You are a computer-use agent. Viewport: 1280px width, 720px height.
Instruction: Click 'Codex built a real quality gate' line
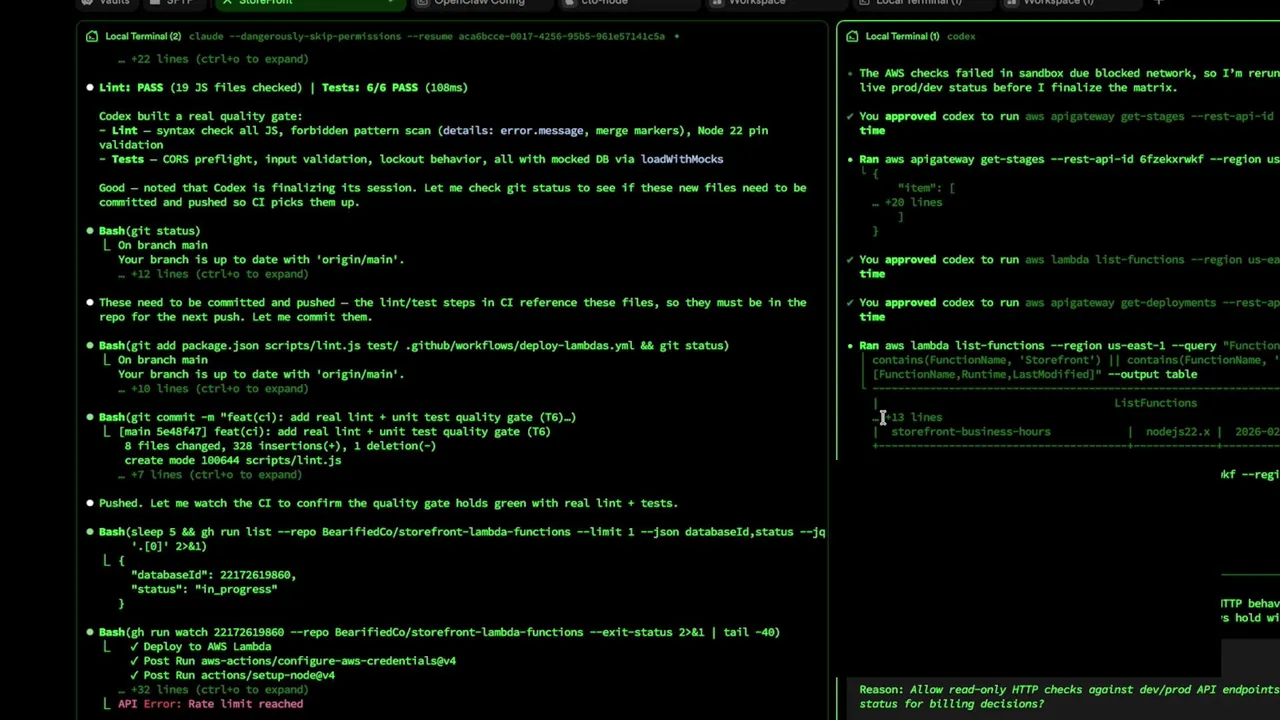click(200, 116)
